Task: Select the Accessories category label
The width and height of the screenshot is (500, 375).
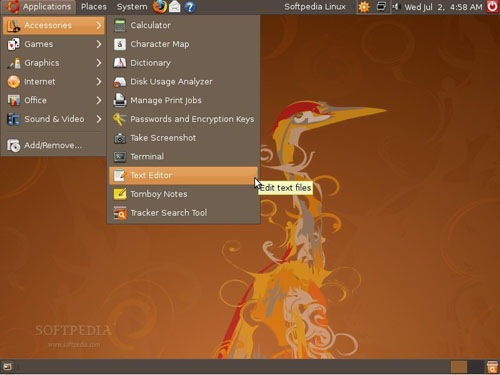Action: point(48,25)
